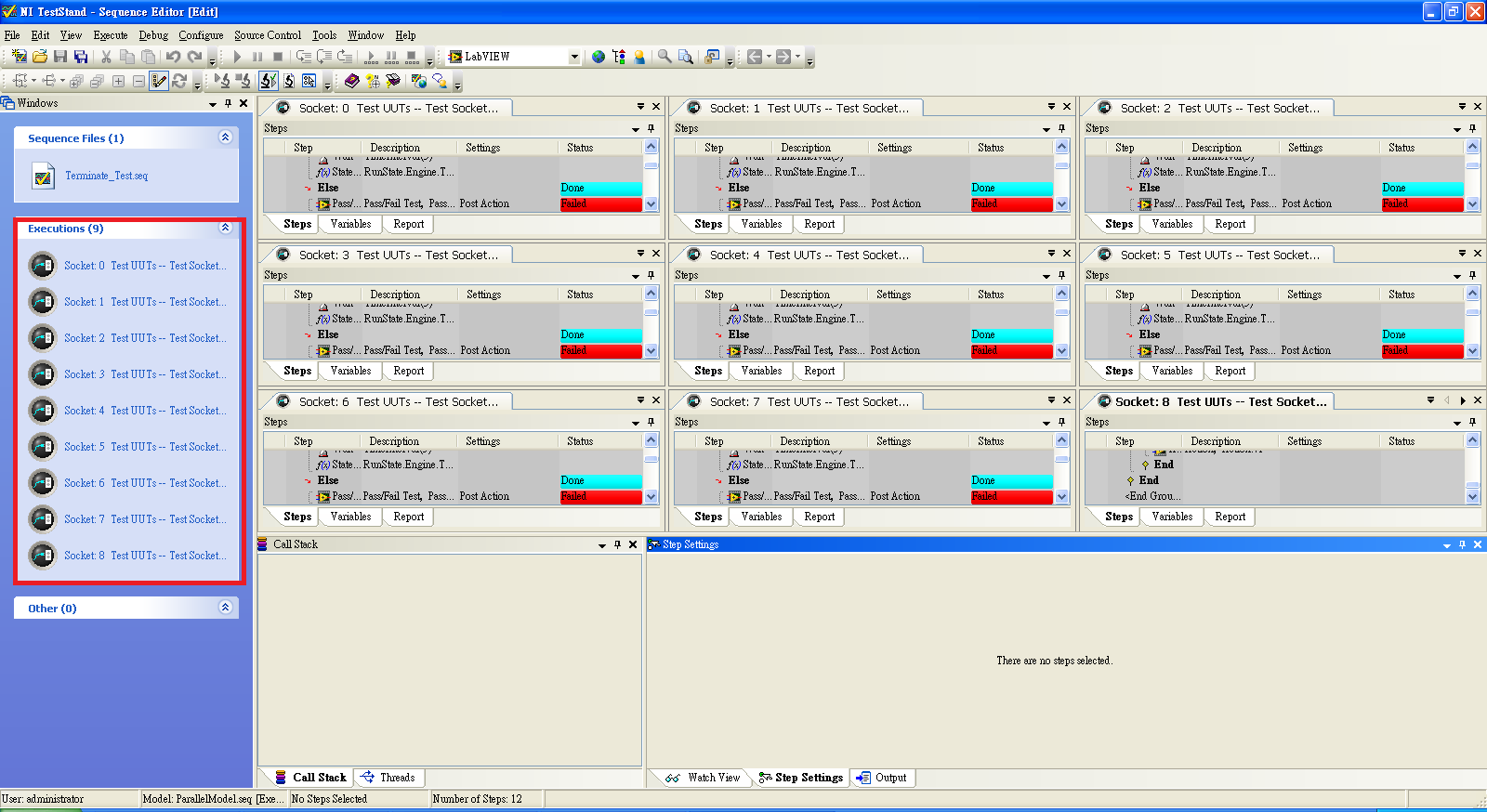Click the Step Out icon

pyautogui.click(x=345, y=57)
